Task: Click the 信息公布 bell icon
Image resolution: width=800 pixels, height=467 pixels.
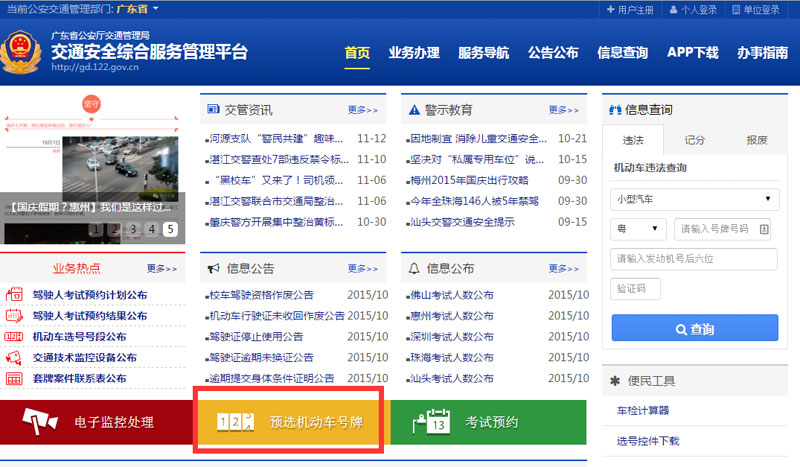Action: coord(414,268)
